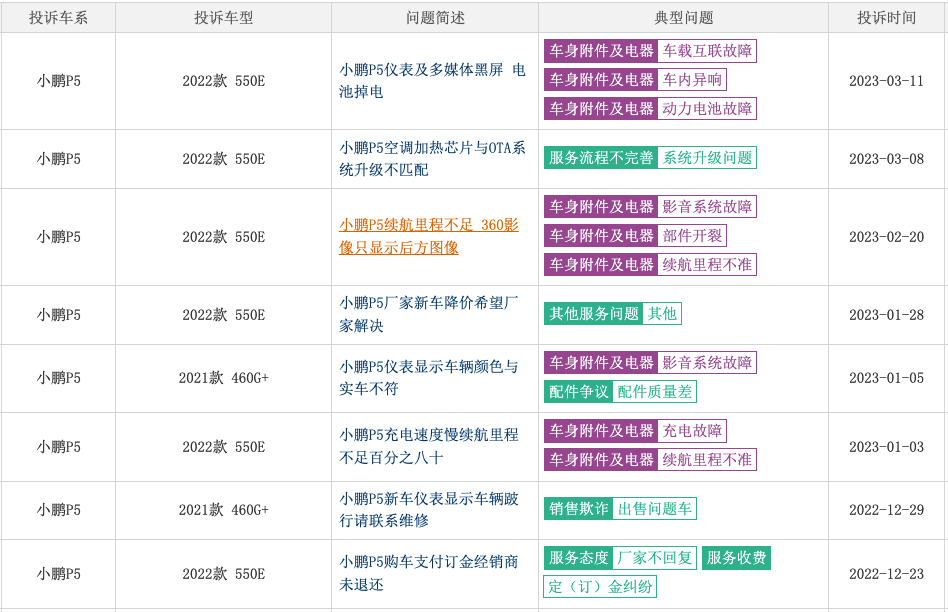Select '续航里程不准' tag in 2023-01-03 row
The image size is (948, 612).
pyautogui.click(x=707, y=460)
